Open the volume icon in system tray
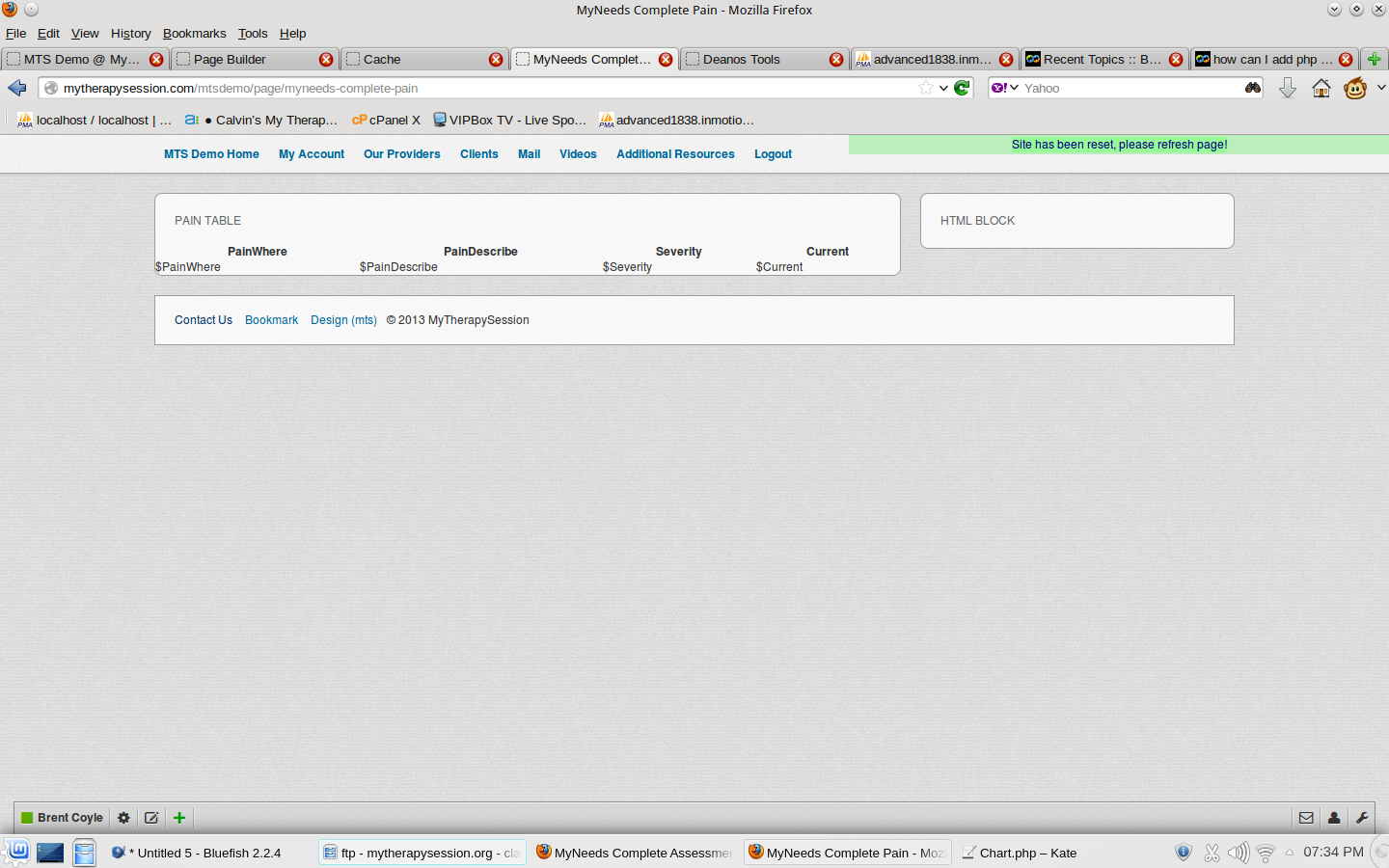 (1238, 853)
